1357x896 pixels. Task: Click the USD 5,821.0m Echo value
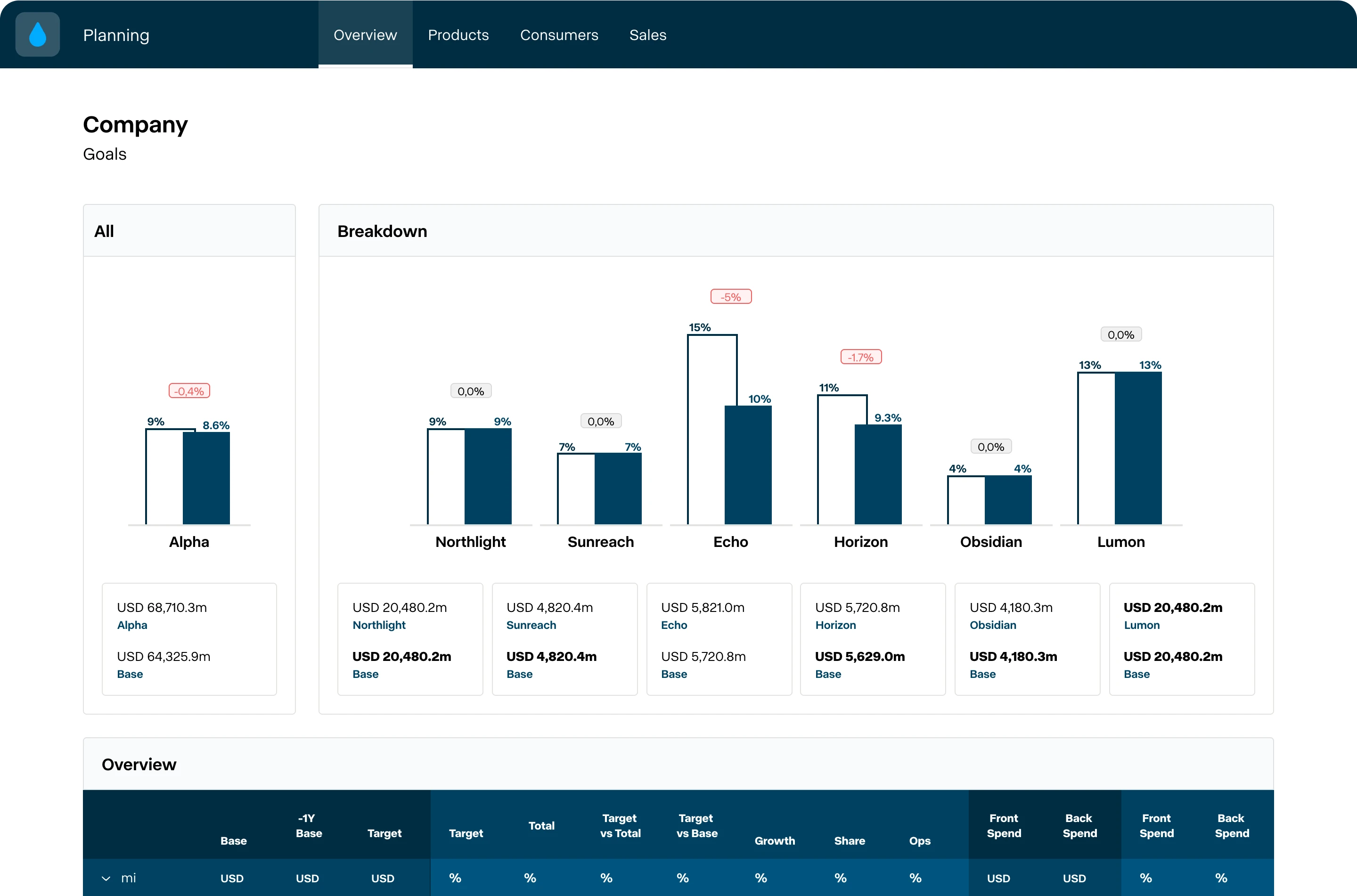[703, 607]
